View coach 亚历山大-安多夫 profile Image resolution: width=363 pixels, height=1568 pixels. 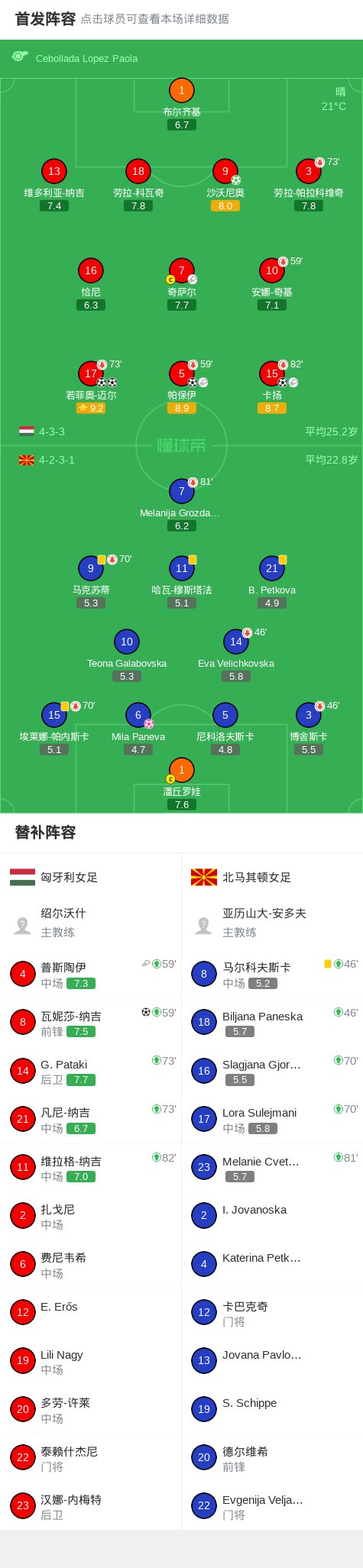272,923
